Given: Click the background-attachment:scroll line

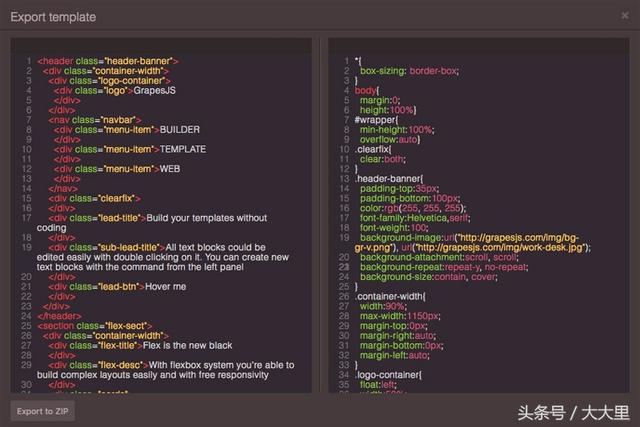Looking at the screenshot, I should (439, 257).
